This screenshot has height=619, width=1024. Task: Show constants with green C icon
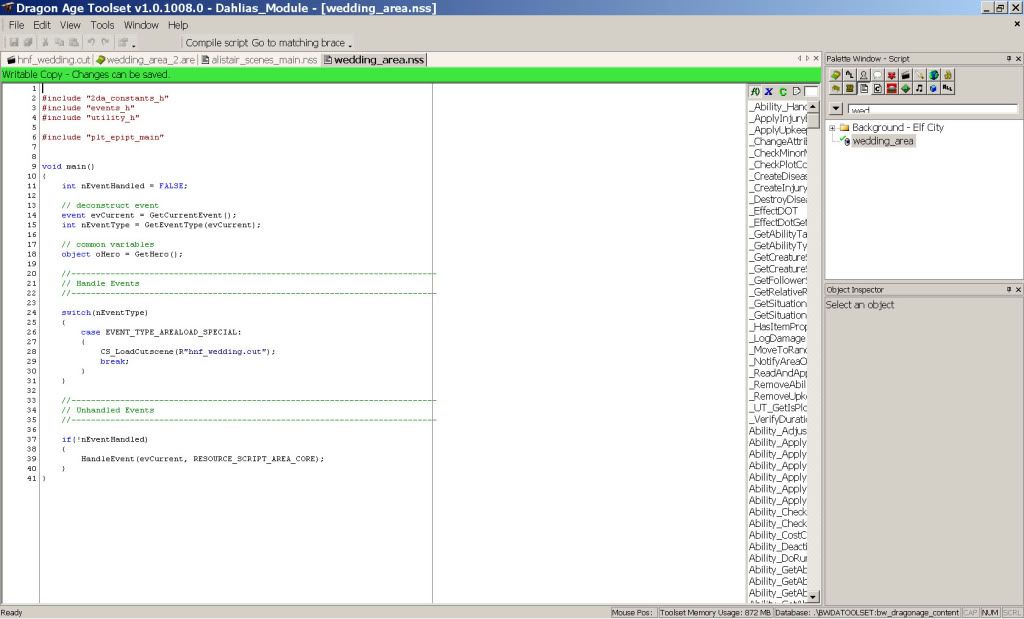click(783, 91)
